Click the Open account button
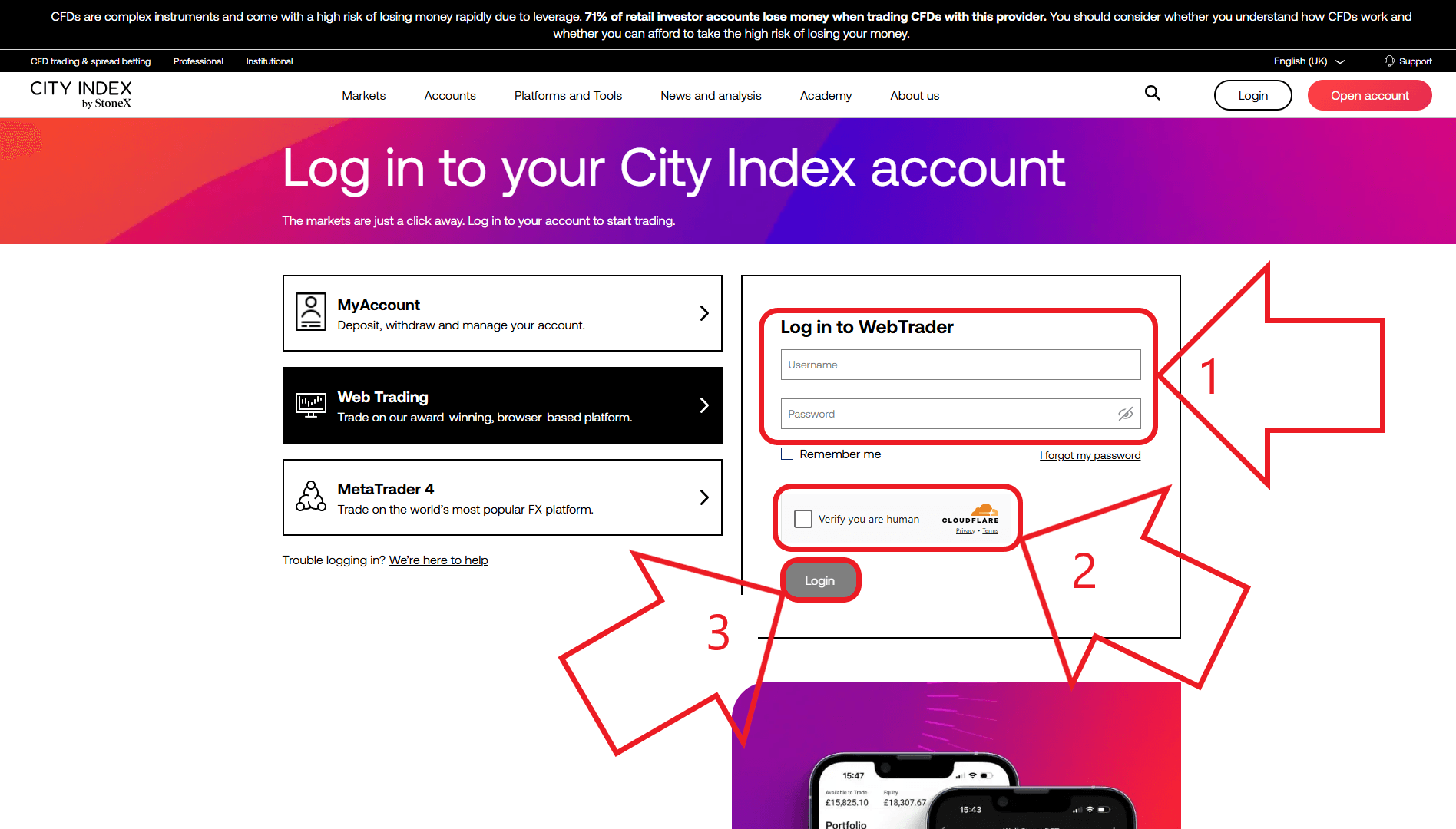This screenshot has height=829, width=1456. point(1369,95)
